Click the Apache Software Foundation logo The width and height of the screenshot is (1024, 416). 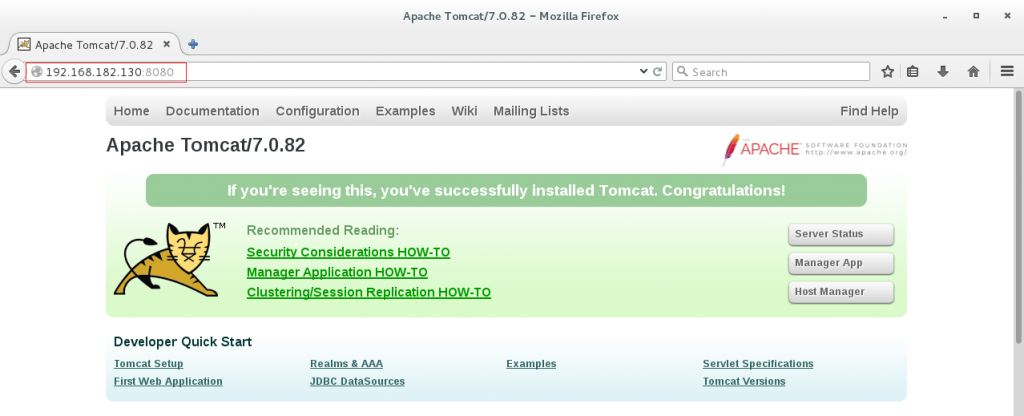tap(814, 148)
